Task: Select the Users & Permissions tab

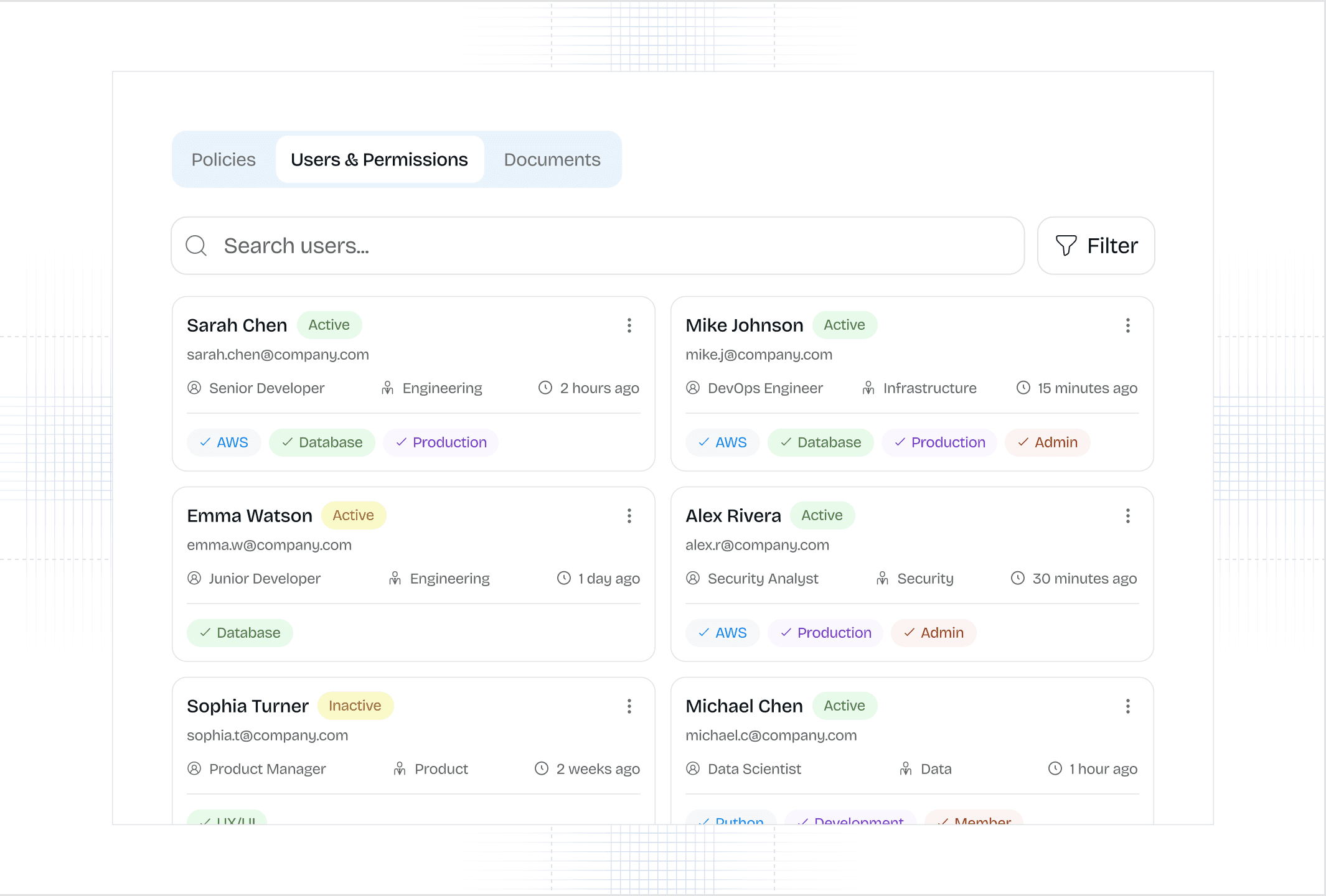Action: (x=379, y=160)
